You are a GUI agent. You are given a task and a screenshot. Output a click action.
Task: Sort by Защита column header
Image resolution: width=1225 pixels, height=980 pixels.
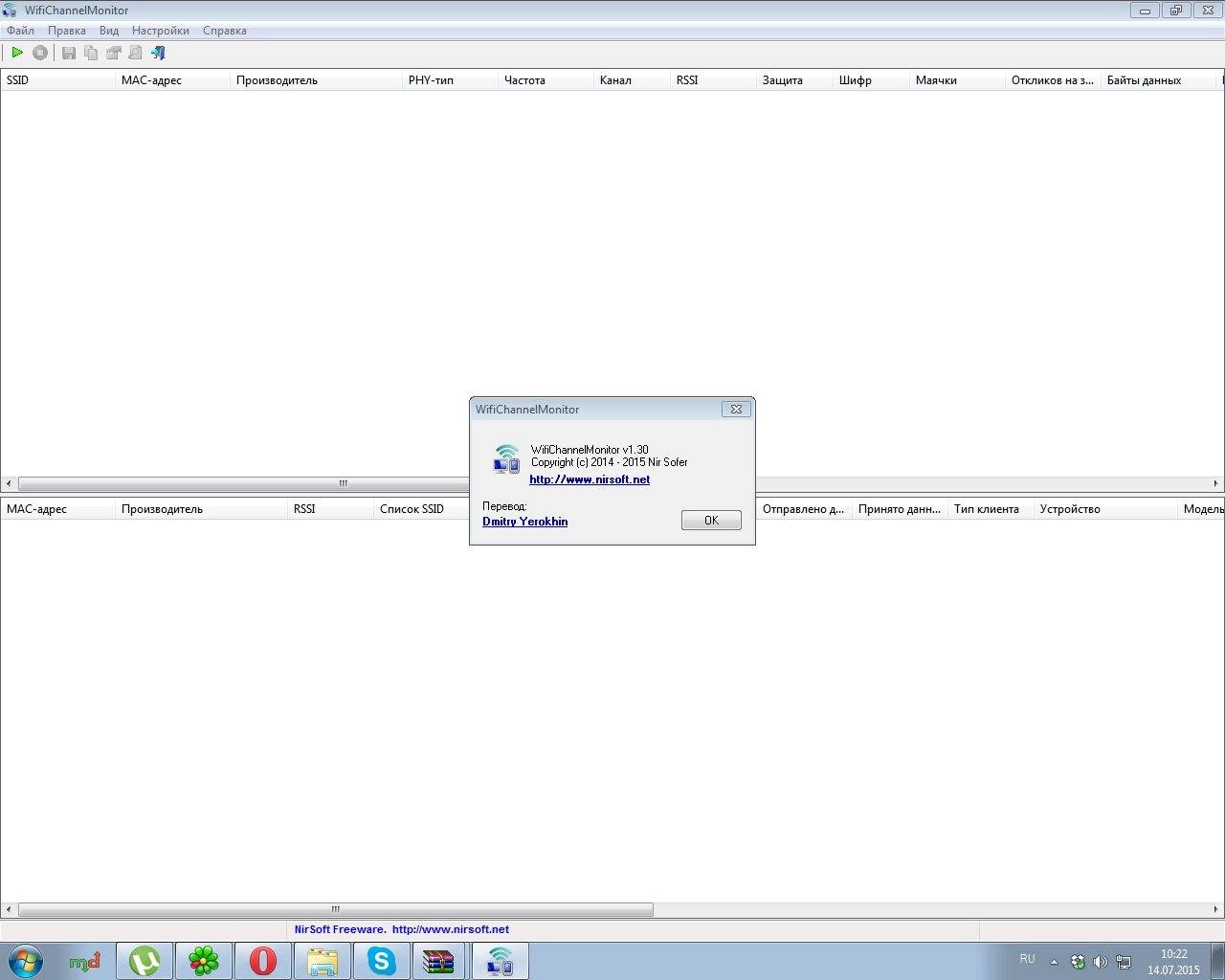pos(794,80)
